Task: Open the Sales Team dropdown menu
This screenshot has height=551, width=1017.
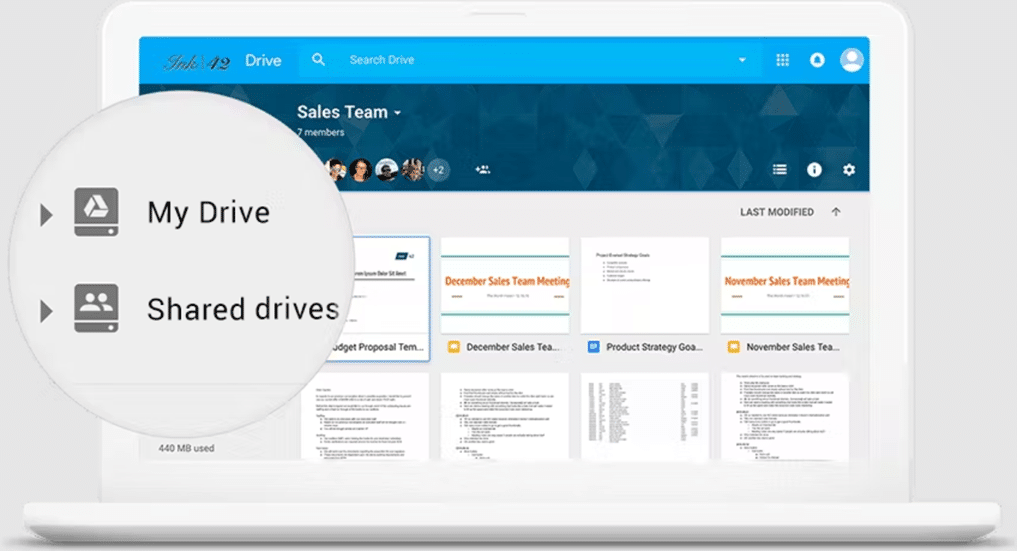Action: pos(397,113)
